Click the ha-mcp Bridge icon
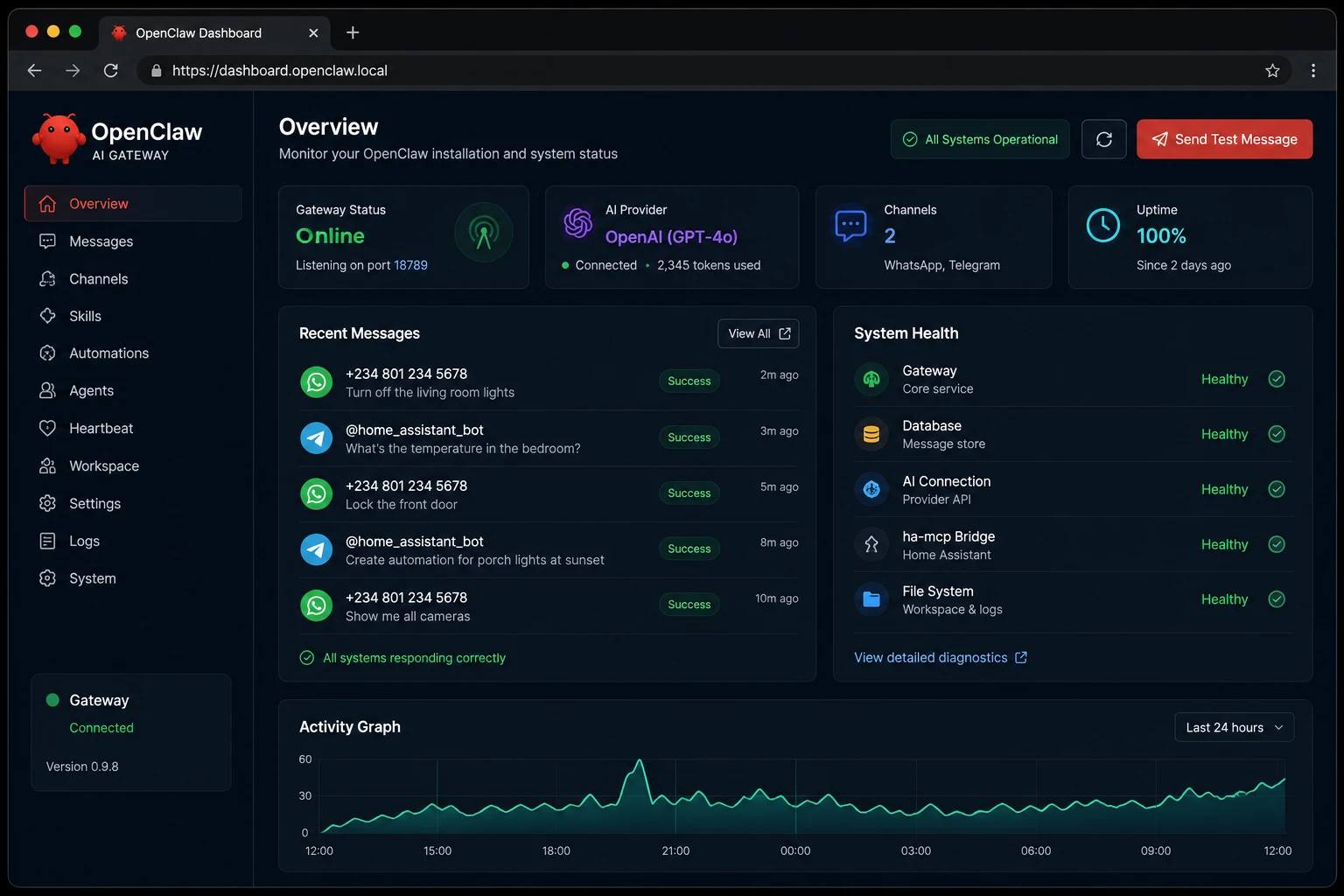The width and height of the screenshot is (1344, 896). [871, 544]
